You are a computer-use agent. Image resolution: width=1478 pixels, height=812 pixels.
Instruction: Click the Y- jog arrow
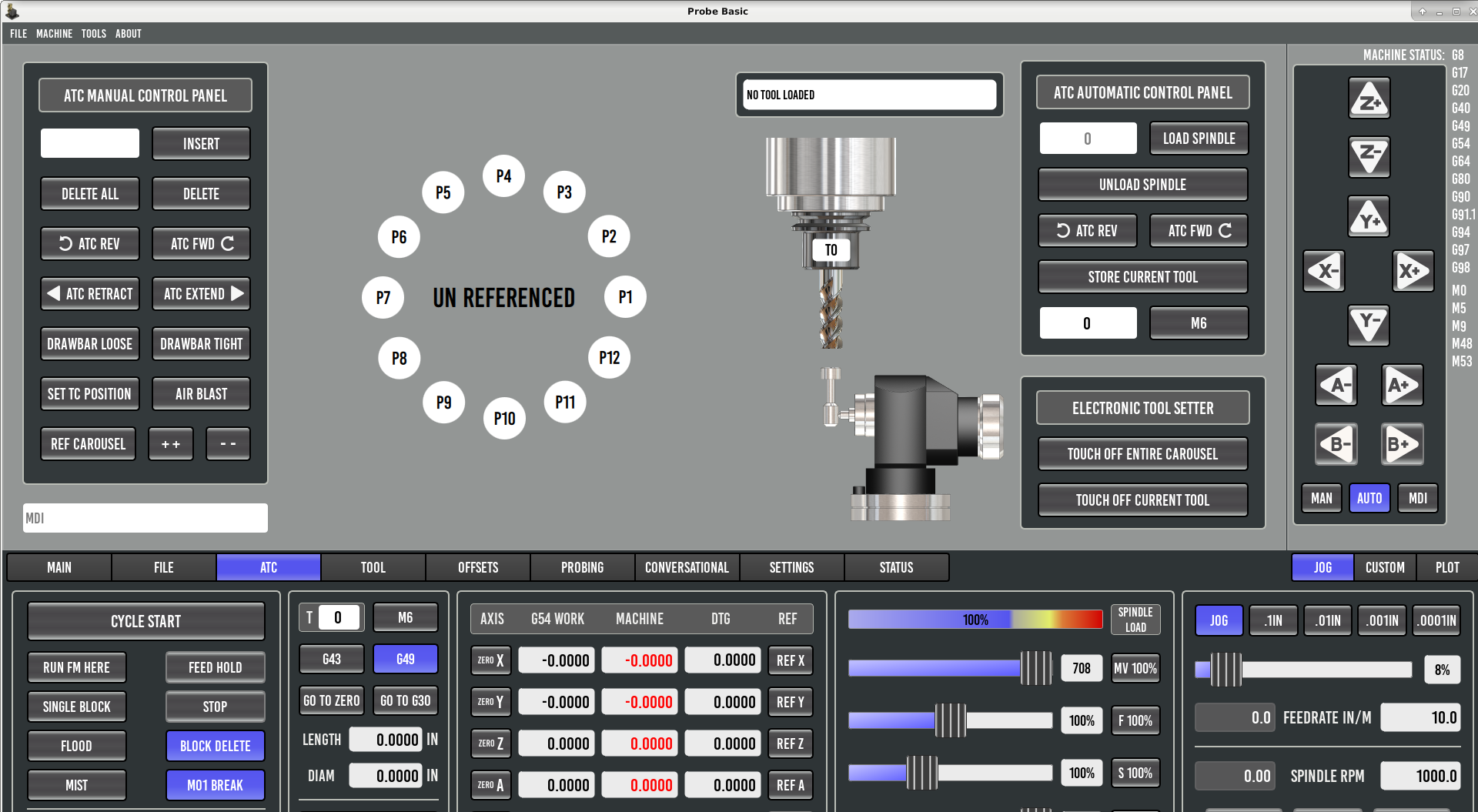[x=1369, y=325]
